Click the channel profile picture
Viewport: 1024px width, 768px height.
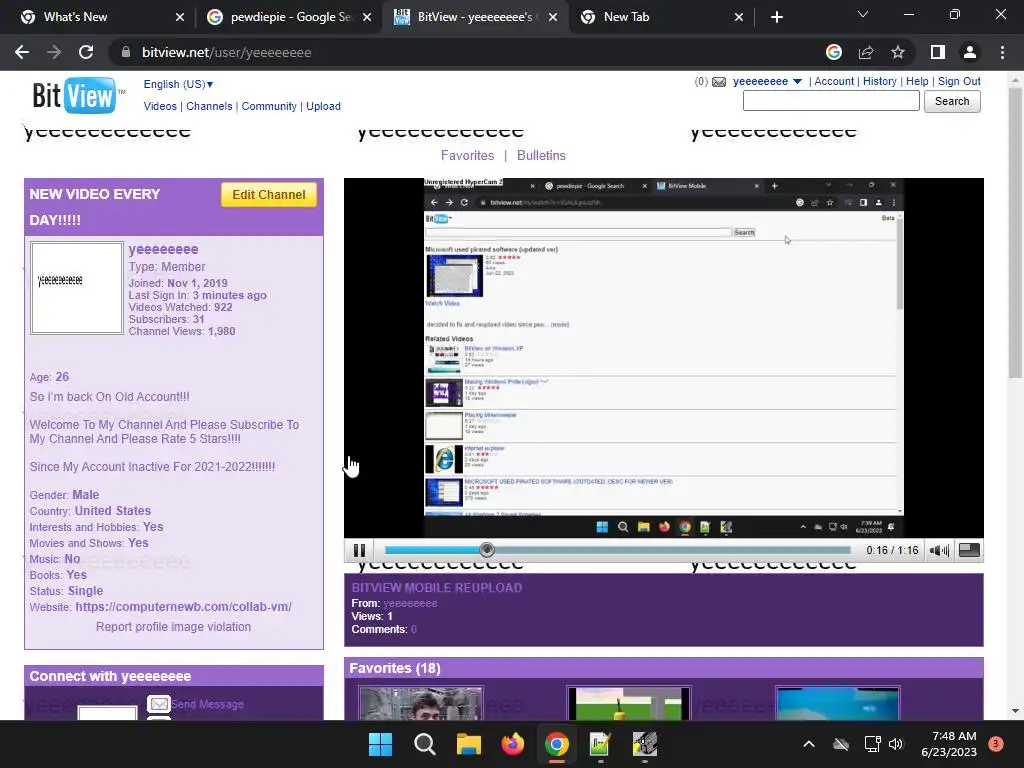pos(77,288)
